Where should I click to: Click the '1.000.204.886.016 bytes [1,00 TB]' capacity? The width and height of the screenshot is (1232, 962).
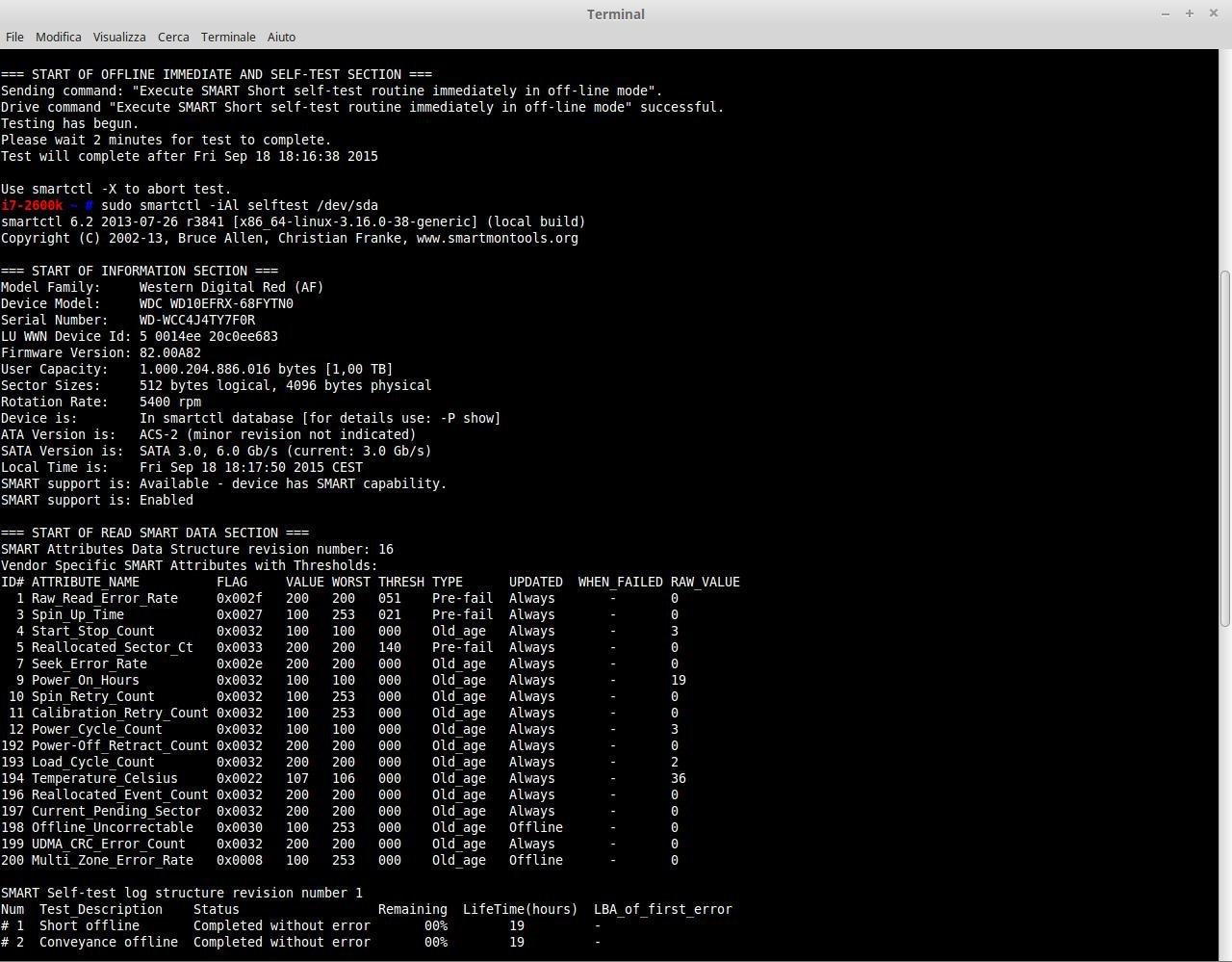(x=267, y=369)
